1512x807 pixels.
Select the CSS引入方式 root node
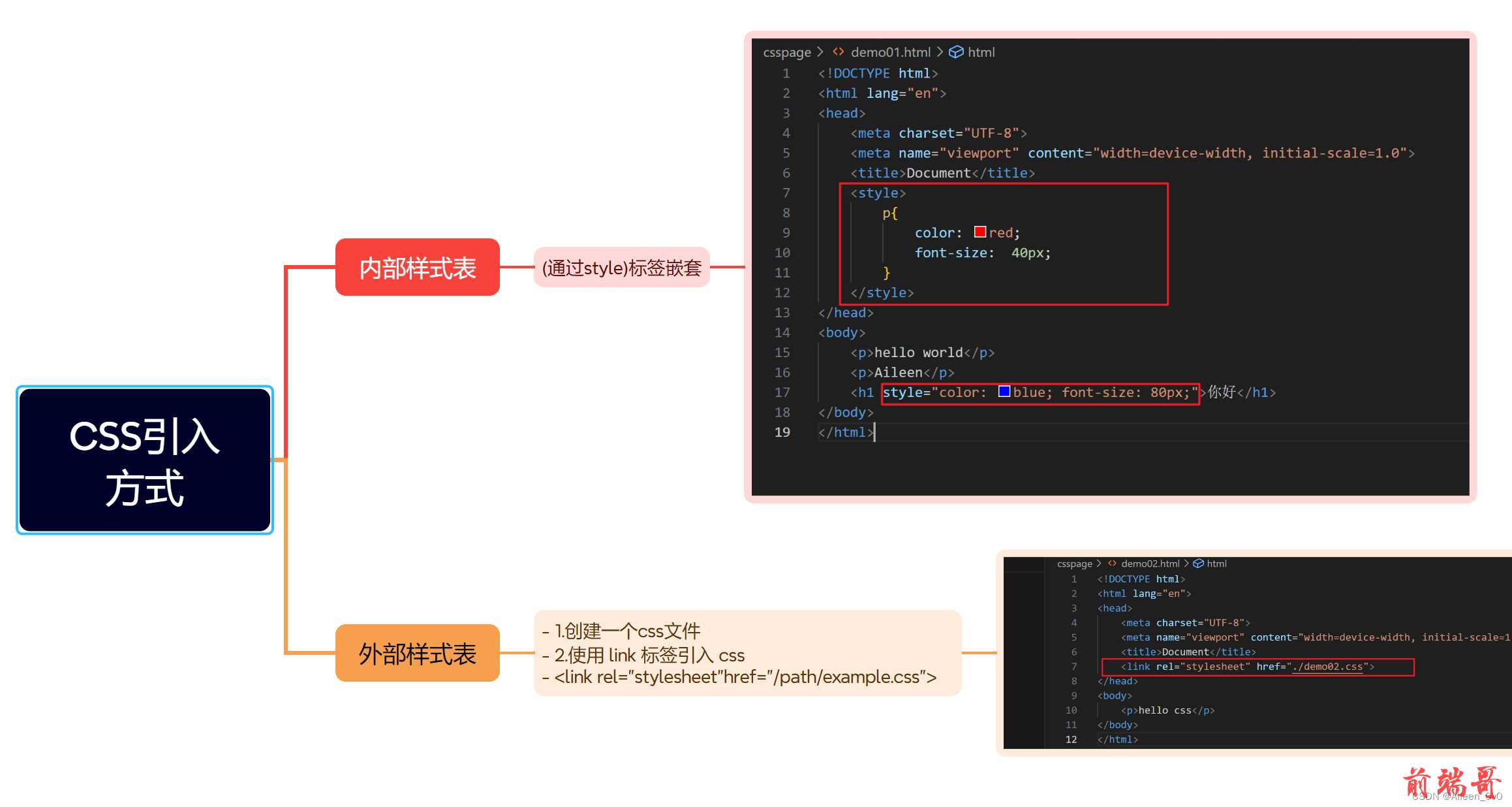[x=145, y=460]
